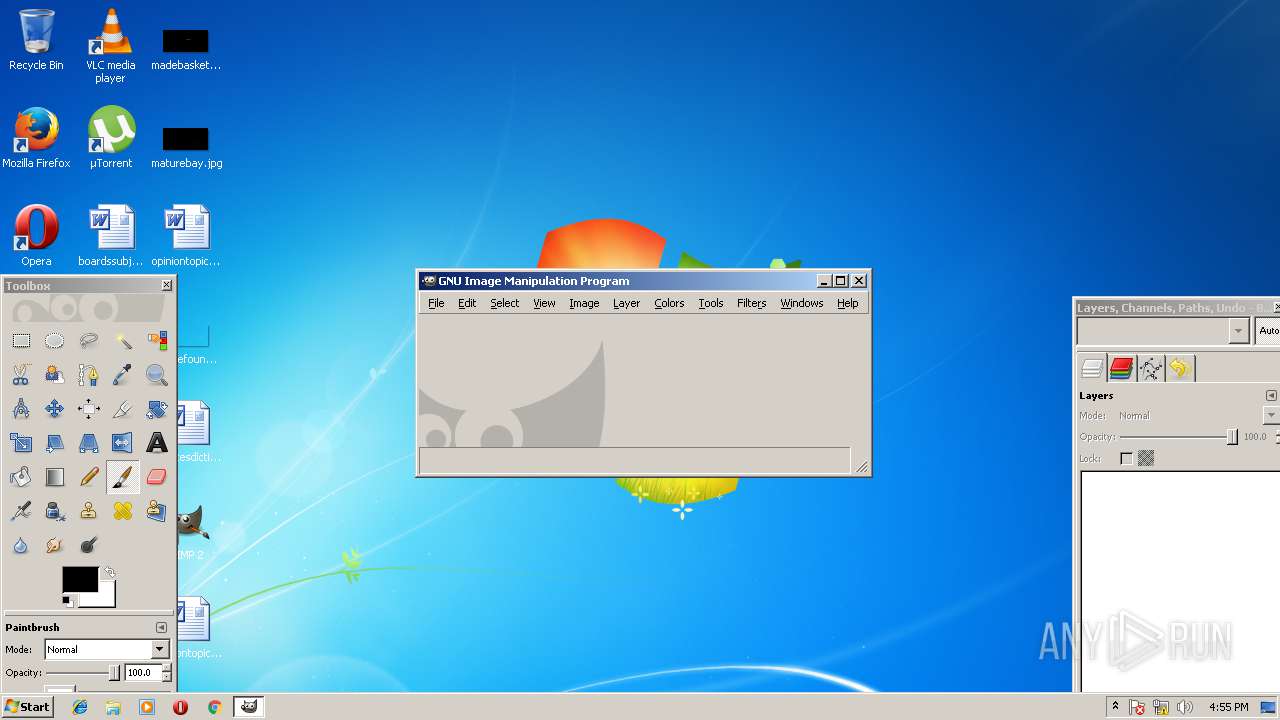Open Google Chrome from the taskbar
The width and height of the screenshot is (1280, 720).
214,707
